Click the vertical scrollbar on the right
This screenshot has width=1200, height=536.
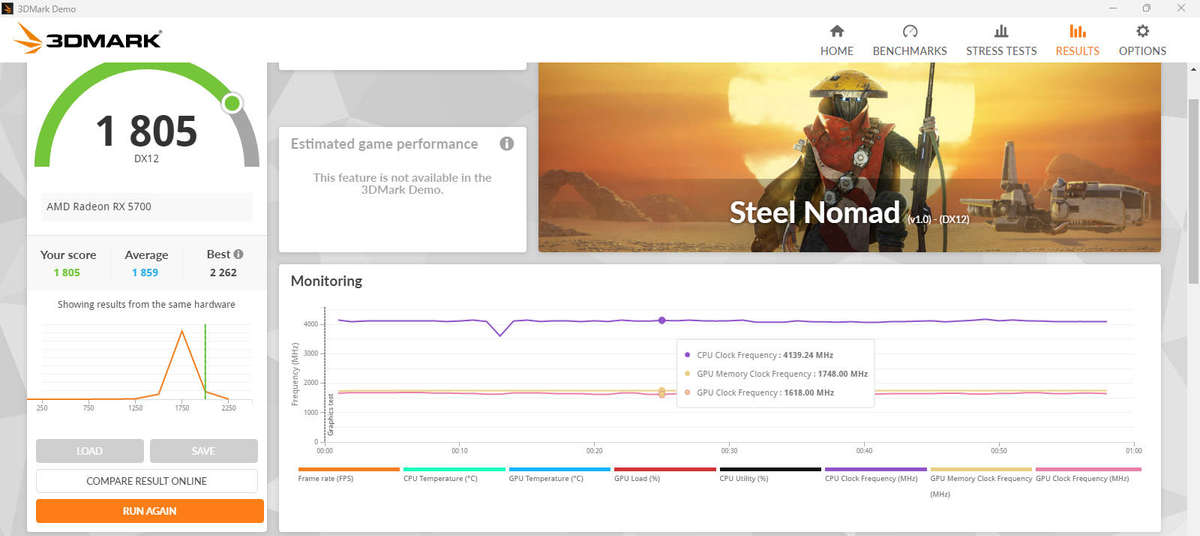click(1193, 300)
